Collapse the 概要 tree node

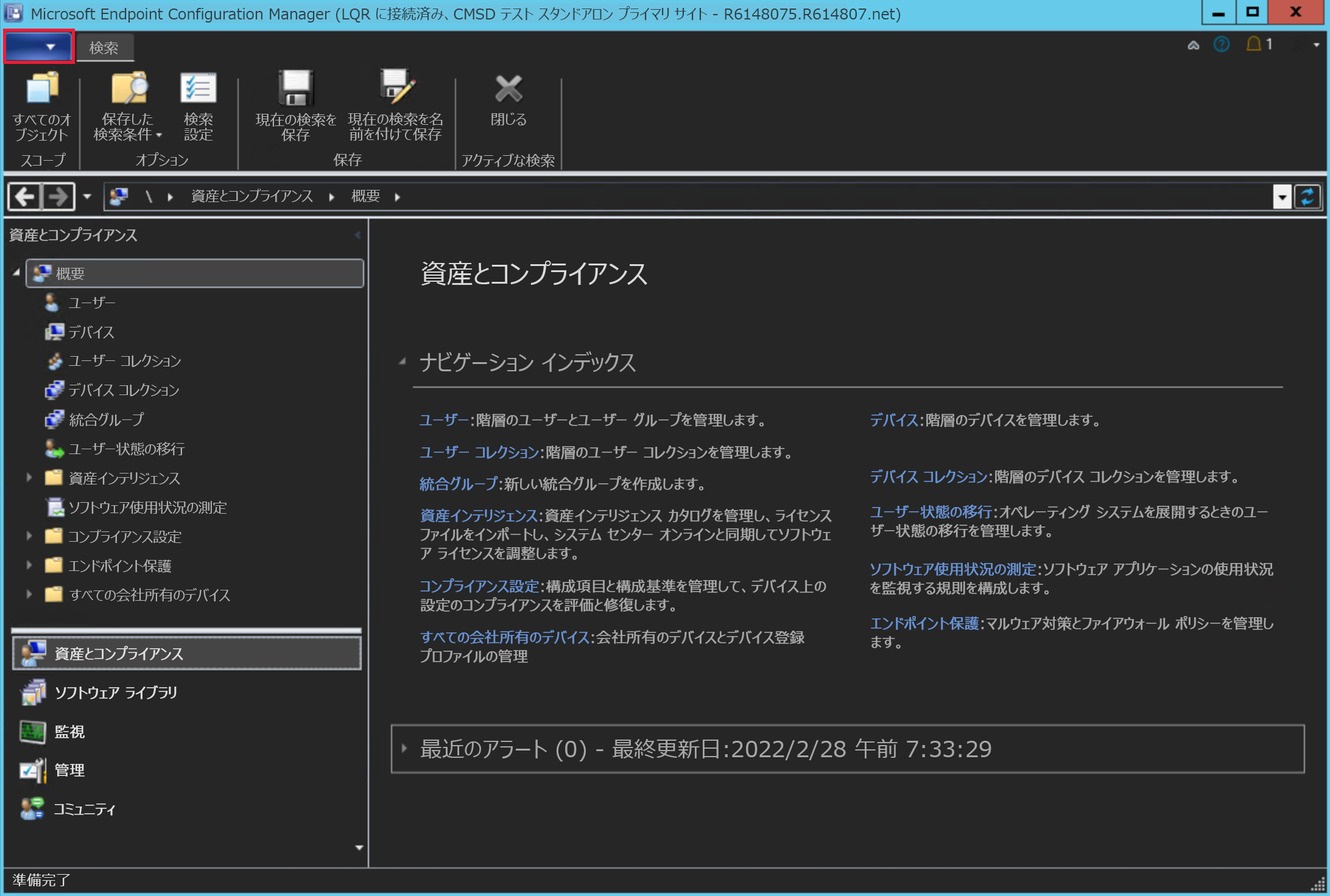(x=16, y=273)
